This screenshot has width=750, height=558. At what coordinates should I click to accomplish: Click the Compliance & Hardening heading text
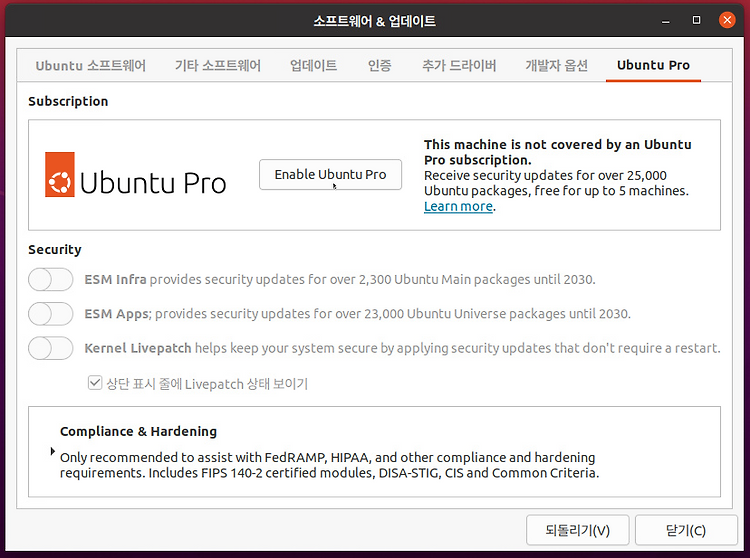click(138, 431)
